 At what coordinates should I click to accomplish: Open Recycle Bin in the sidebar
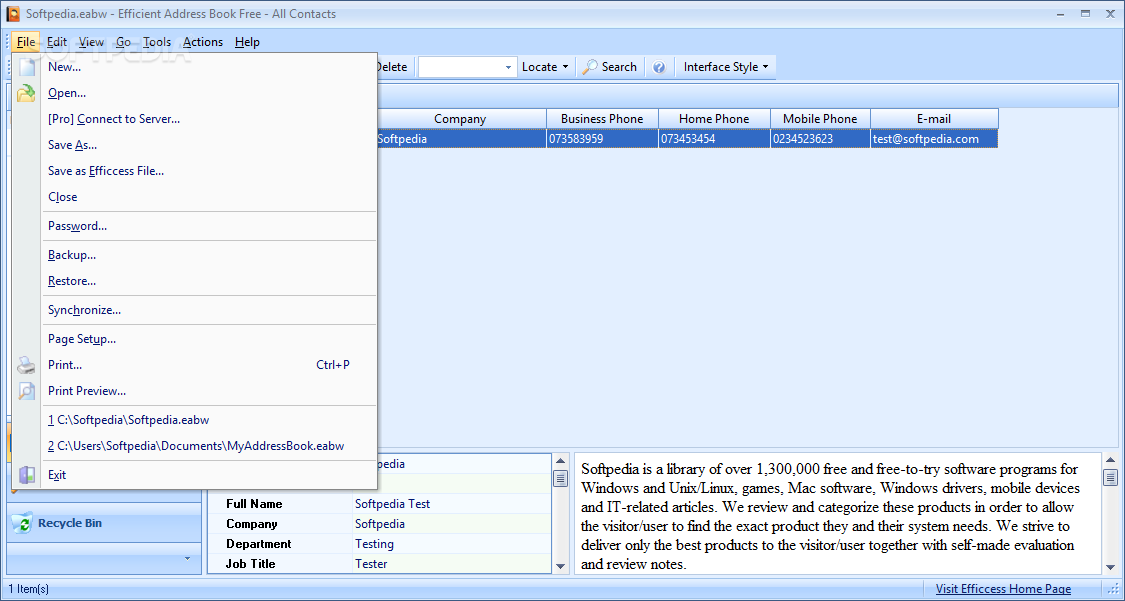104,523
